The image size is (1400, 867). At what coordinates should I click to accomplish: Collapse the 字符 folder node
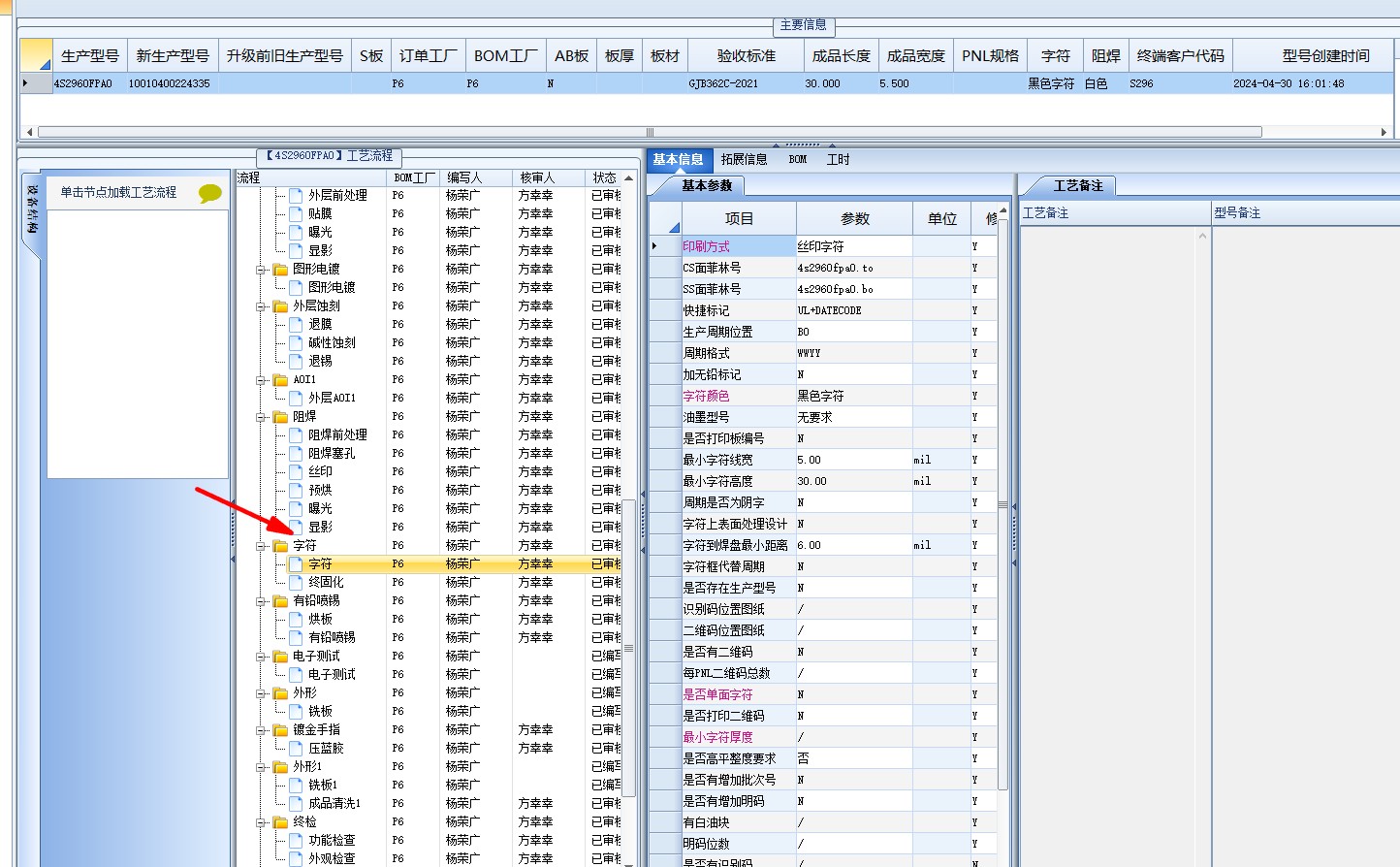pos(261,546)
